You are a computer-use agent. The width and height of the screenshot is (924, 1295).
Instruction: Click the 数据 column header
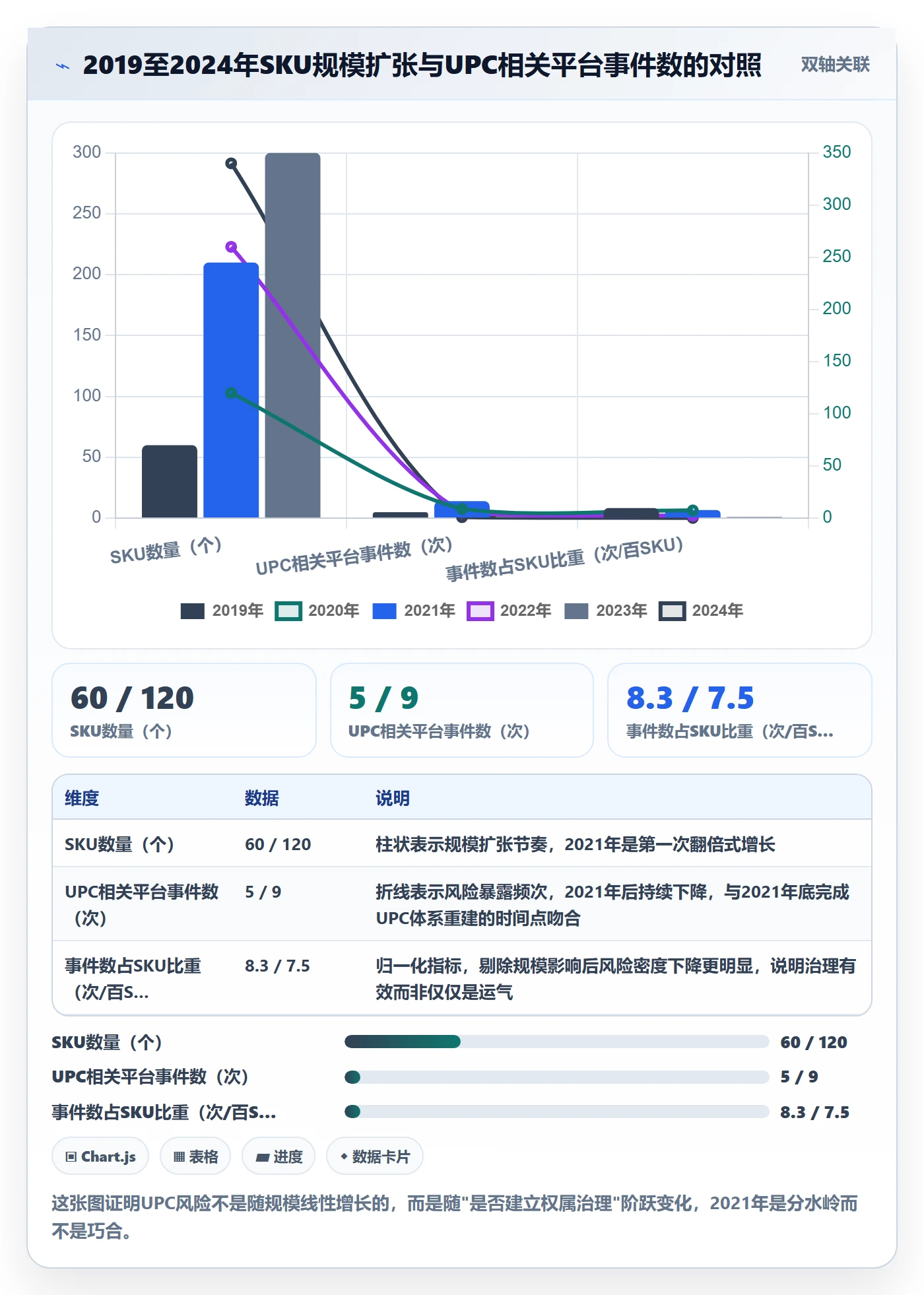262,798
